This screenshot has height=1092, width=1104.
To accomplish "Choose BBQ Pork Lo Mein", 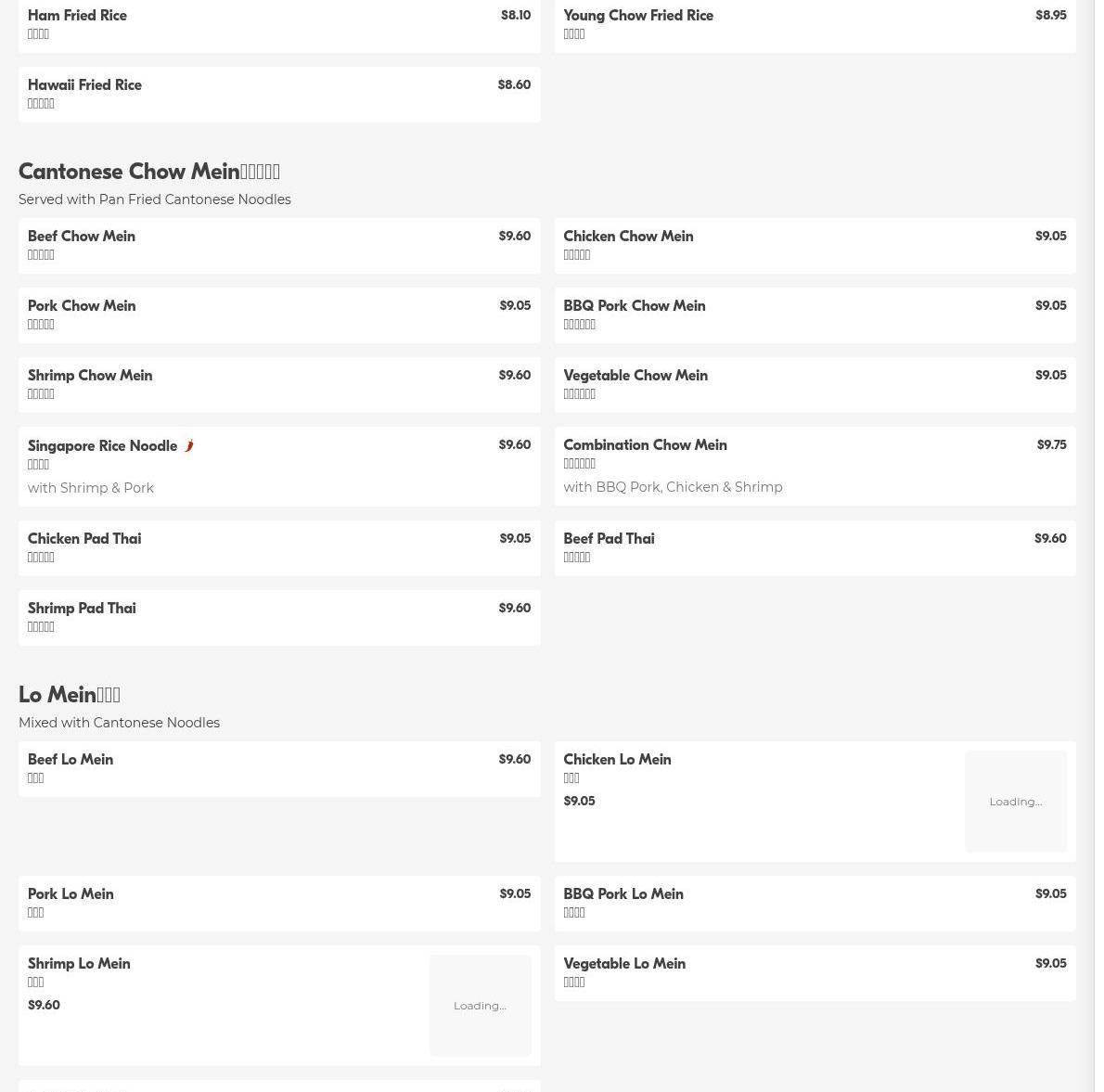I will click(x=815, y=904).
